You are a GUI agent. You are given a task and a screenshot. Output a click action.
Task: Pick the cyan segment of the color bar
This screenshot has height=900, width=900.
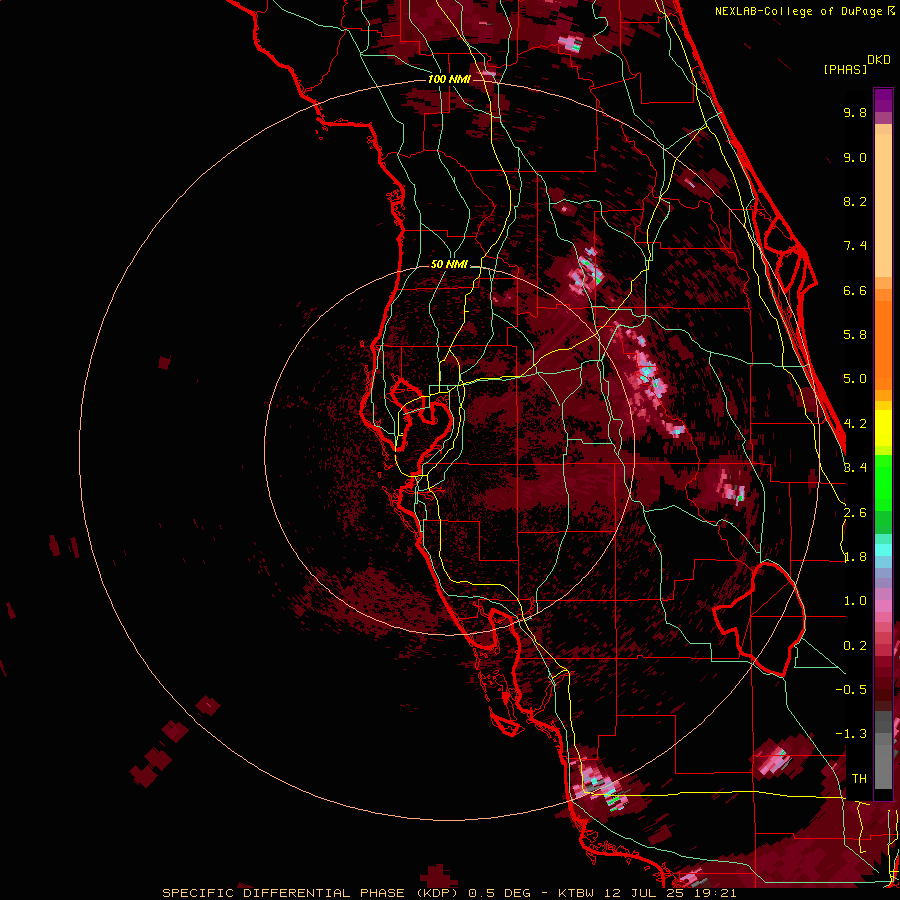(x=883, y=550)
